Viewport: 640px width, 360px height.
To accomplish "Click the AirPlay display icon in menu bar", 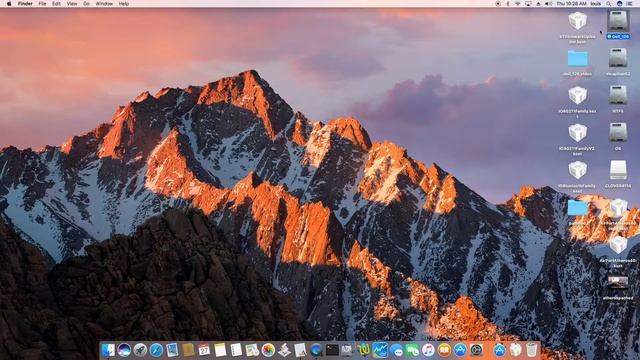I will (528, 4).
